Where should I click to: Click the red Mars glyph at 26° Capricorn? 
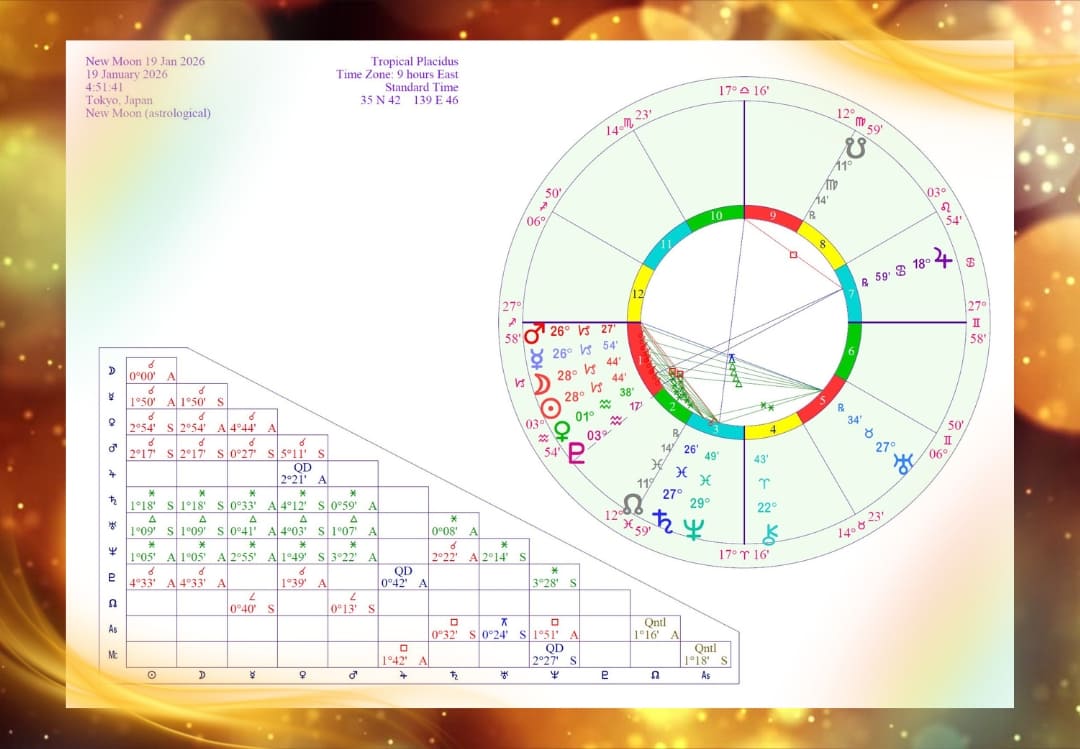(x=536, y=331)
